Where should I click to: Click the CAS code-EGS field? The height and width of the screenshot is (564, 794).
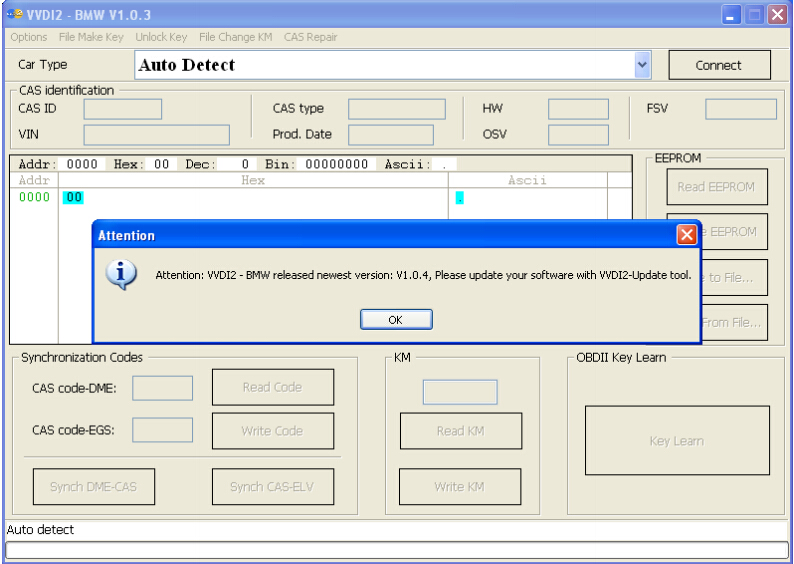click(163, 430)
